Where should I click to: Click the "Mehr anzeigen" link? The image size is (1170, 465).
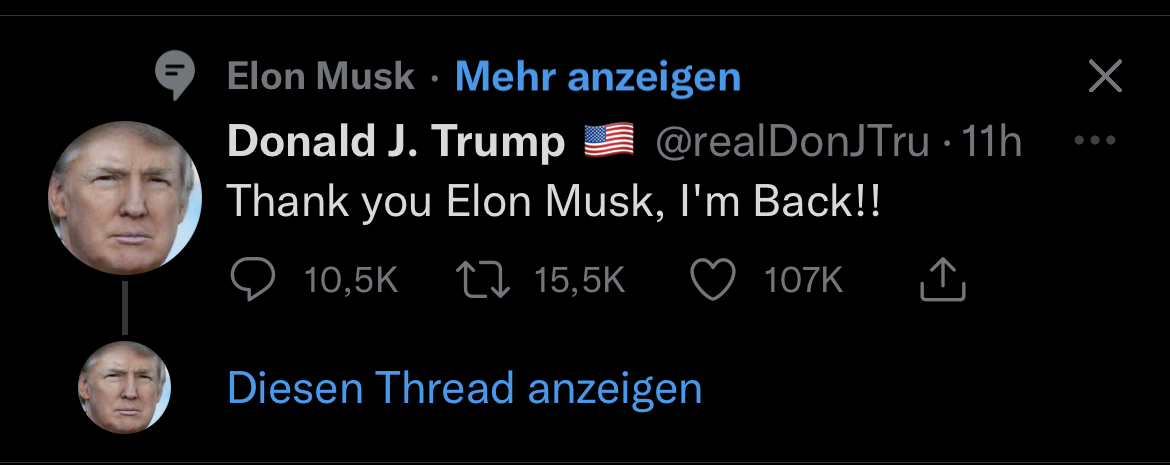click(x=597, y=76)
